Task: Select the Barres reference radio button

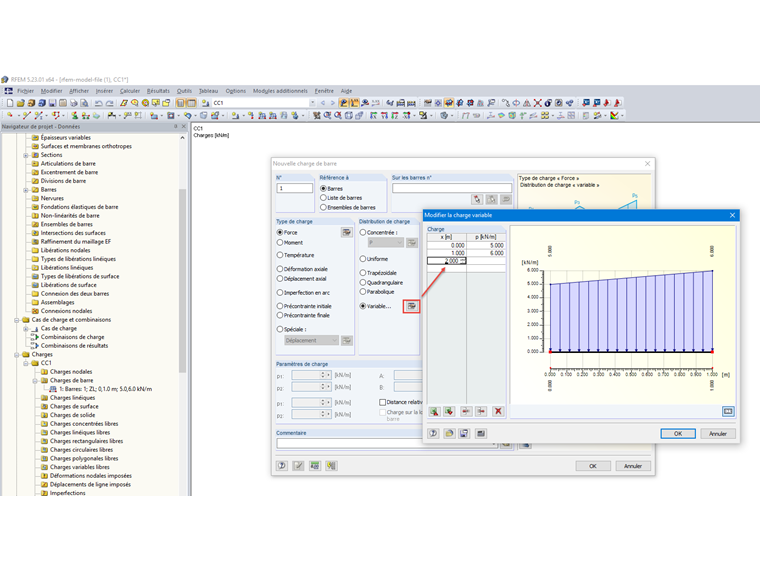Action: [x=323, y=189]
